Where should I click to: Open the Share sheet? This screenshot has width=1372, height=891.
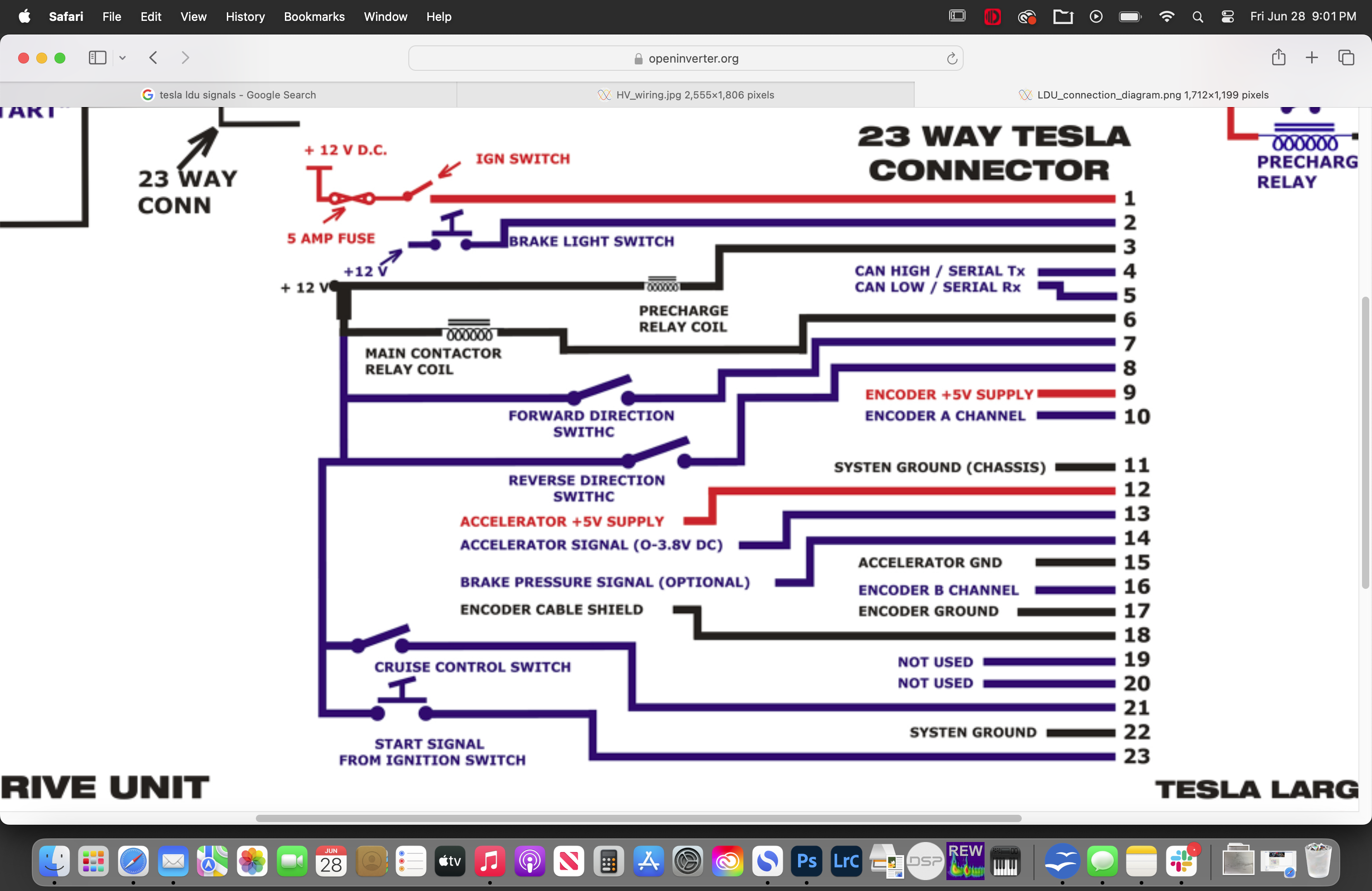1279,57
